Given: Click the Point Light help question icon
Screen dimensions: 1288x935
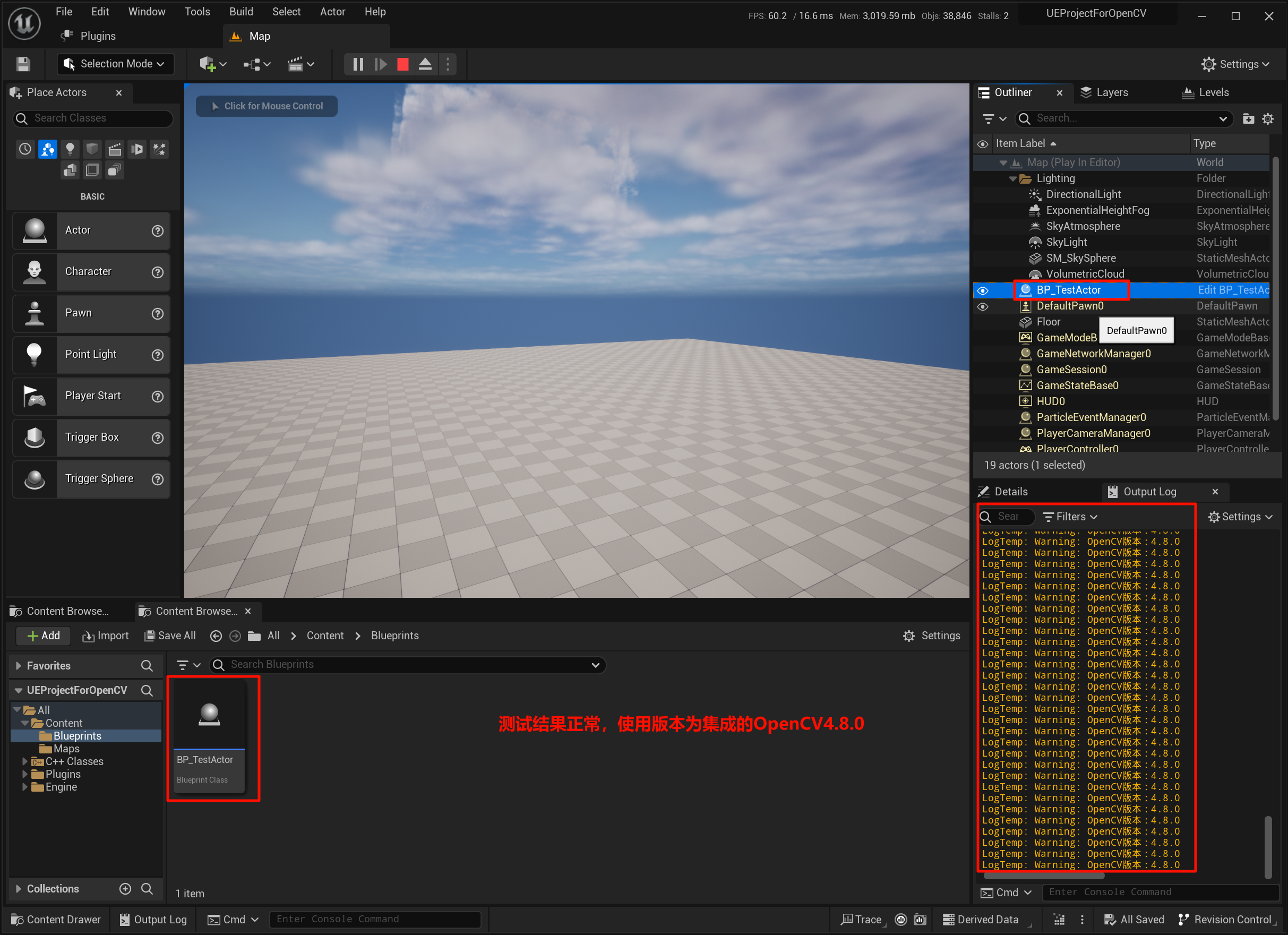Looking at the screenshot, I should coord(157,355).
